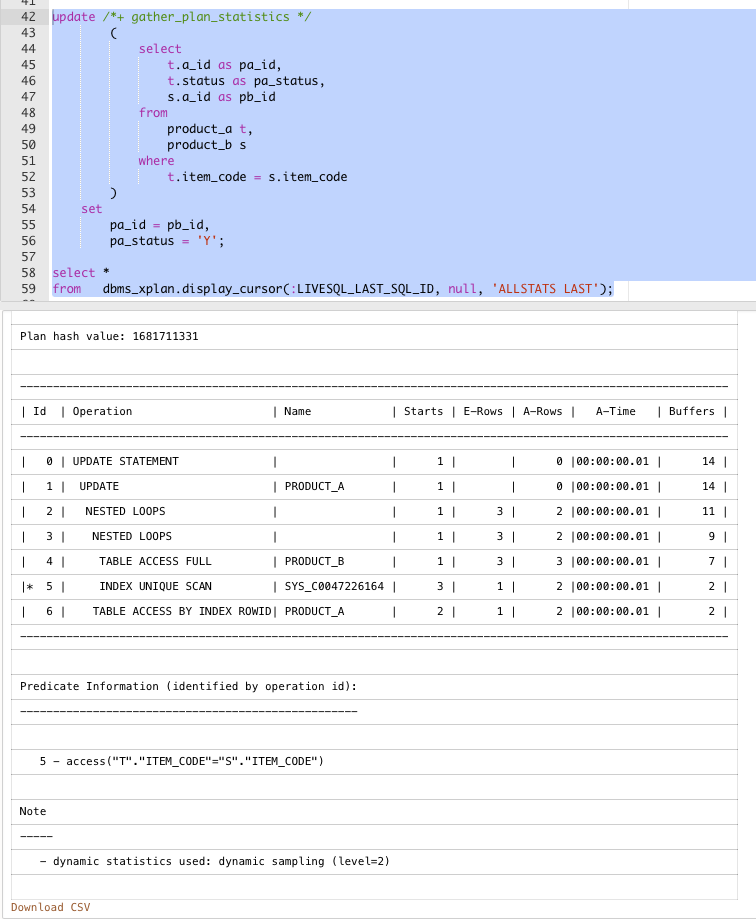Click line number 59 in the gutter
This screenshot has height=919, width=756.
pyautogui.click(x=28, y=288)
